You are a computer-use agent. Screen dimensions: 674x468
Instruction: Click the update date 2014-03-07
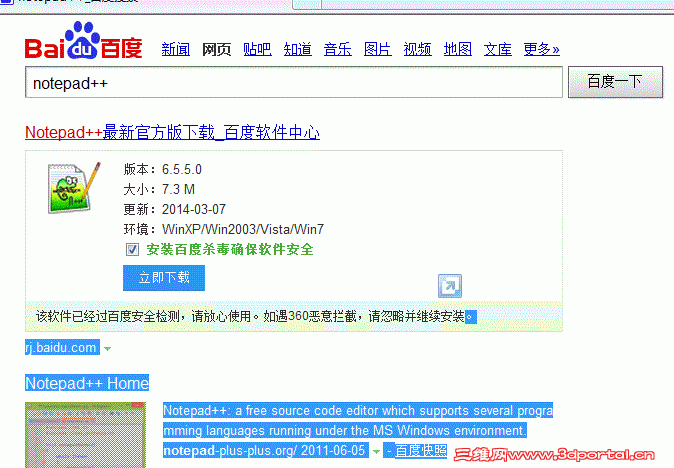(193, 209)
